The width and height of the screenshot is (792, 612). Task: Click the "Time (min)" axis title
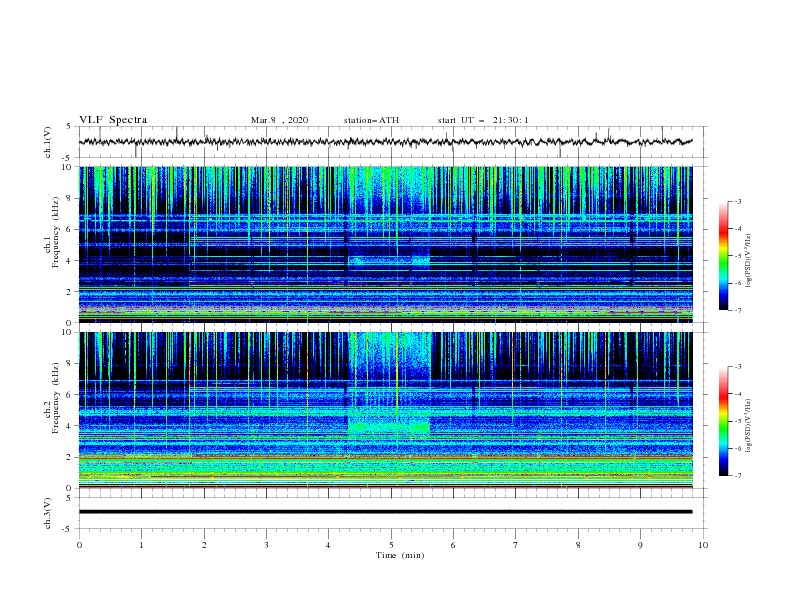click(400, 555)
